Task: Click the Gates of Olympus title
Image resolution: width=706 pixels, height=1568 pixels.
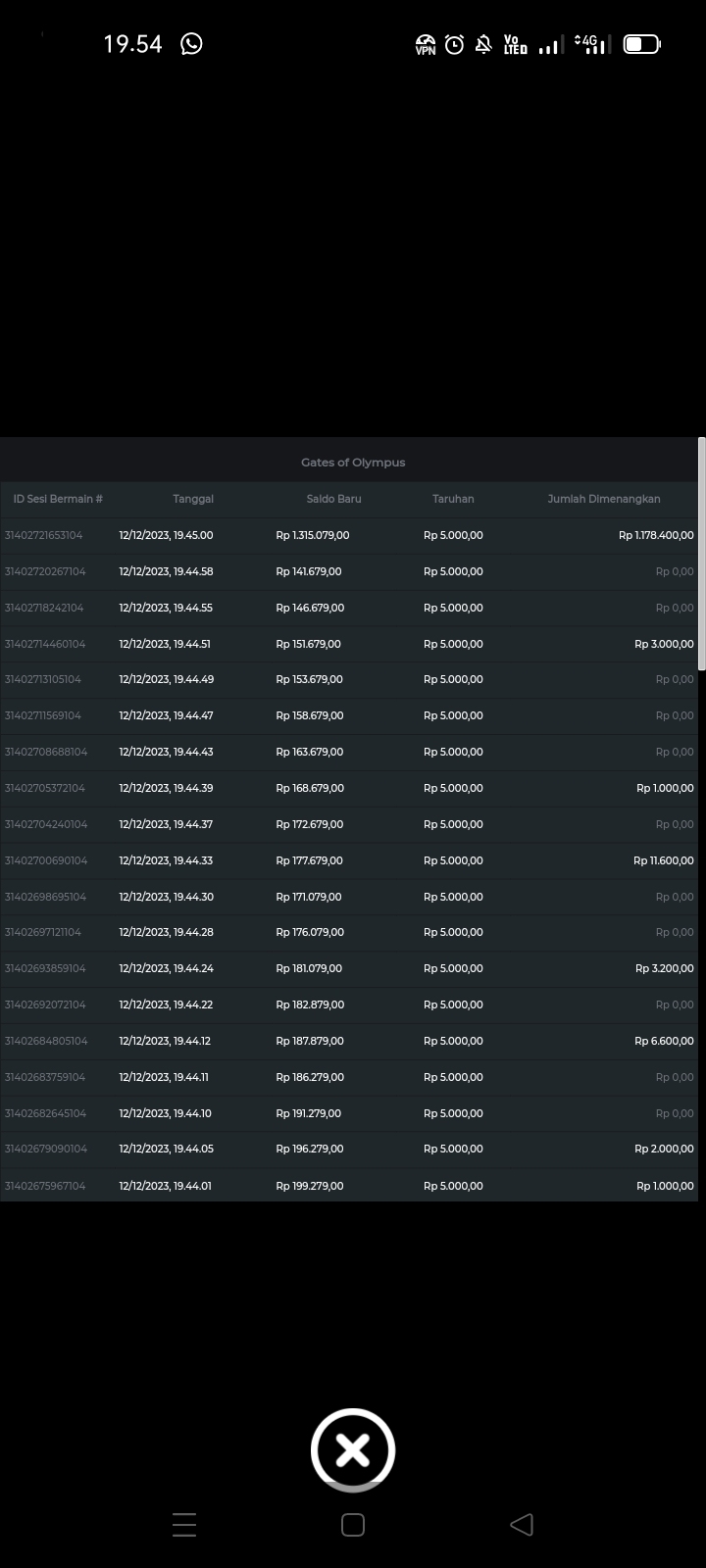Action: click(x=353, y=463)
